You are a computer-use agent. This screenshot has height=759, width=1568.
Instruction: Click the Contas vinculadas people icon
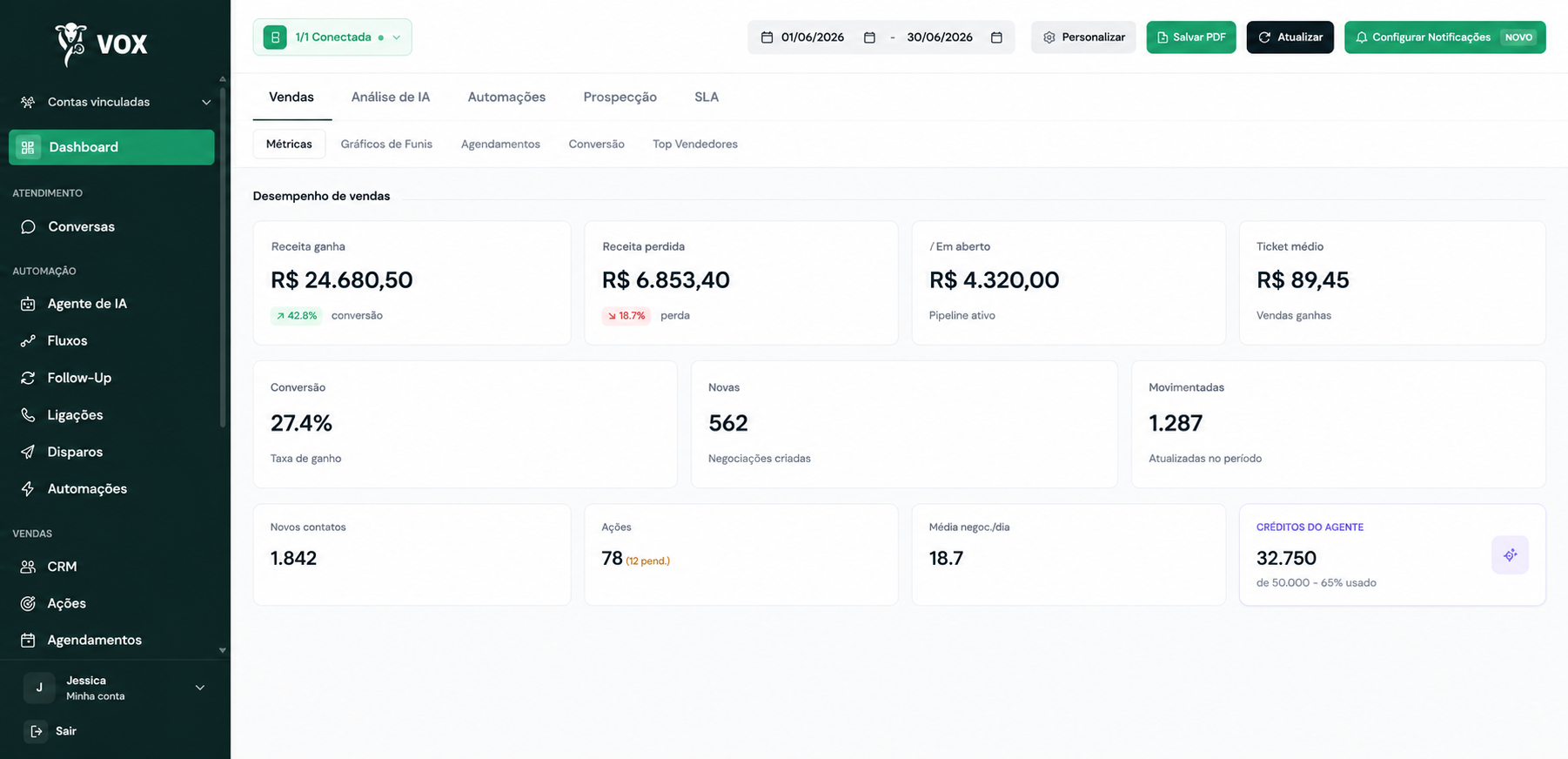(28, 102)
